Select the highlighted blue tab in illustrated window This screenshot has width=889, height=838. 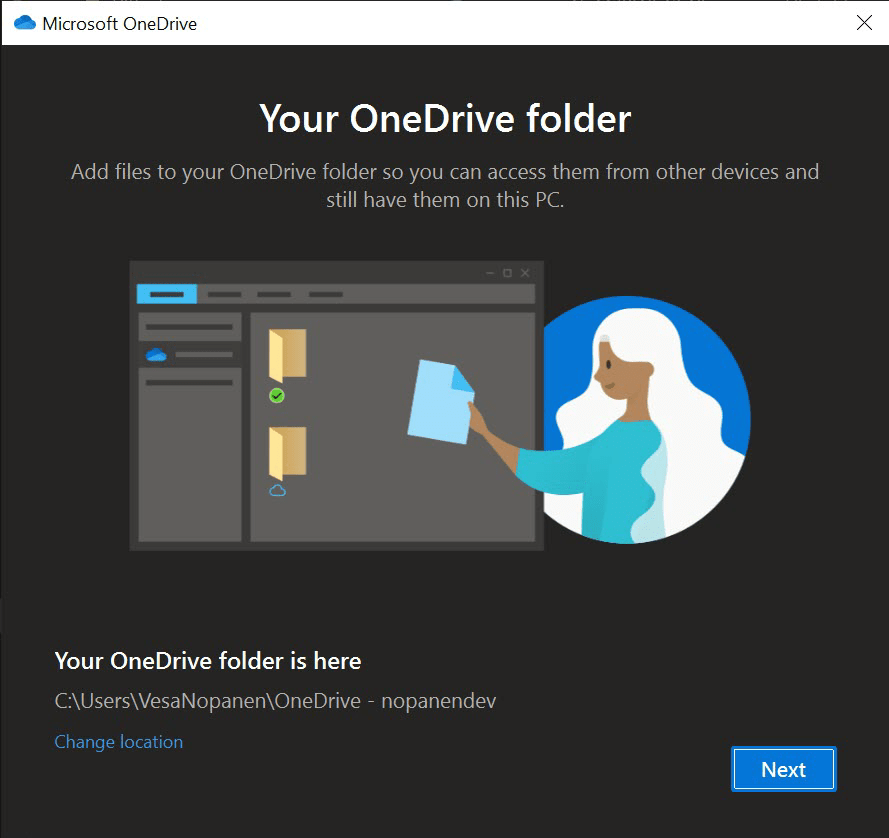pyautogui.click(x=166, y=294)
